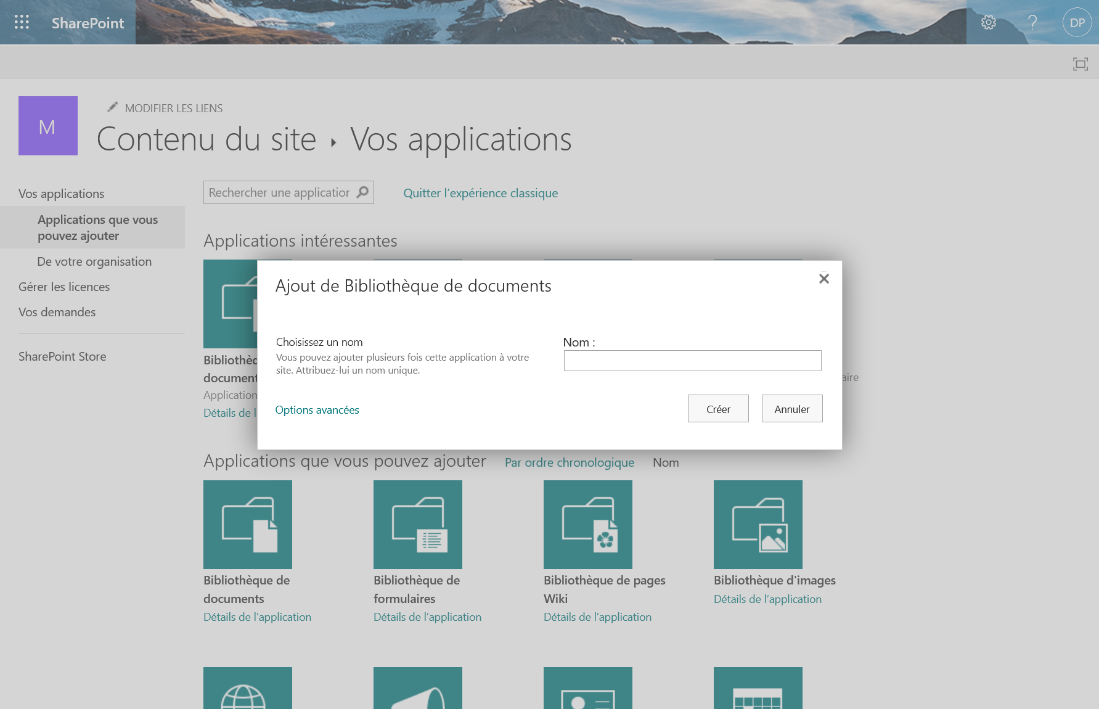The width and height of the screenshot is (1099, 709).
Task: Sort apps by Nom
Action: click(x=666, y=462)
